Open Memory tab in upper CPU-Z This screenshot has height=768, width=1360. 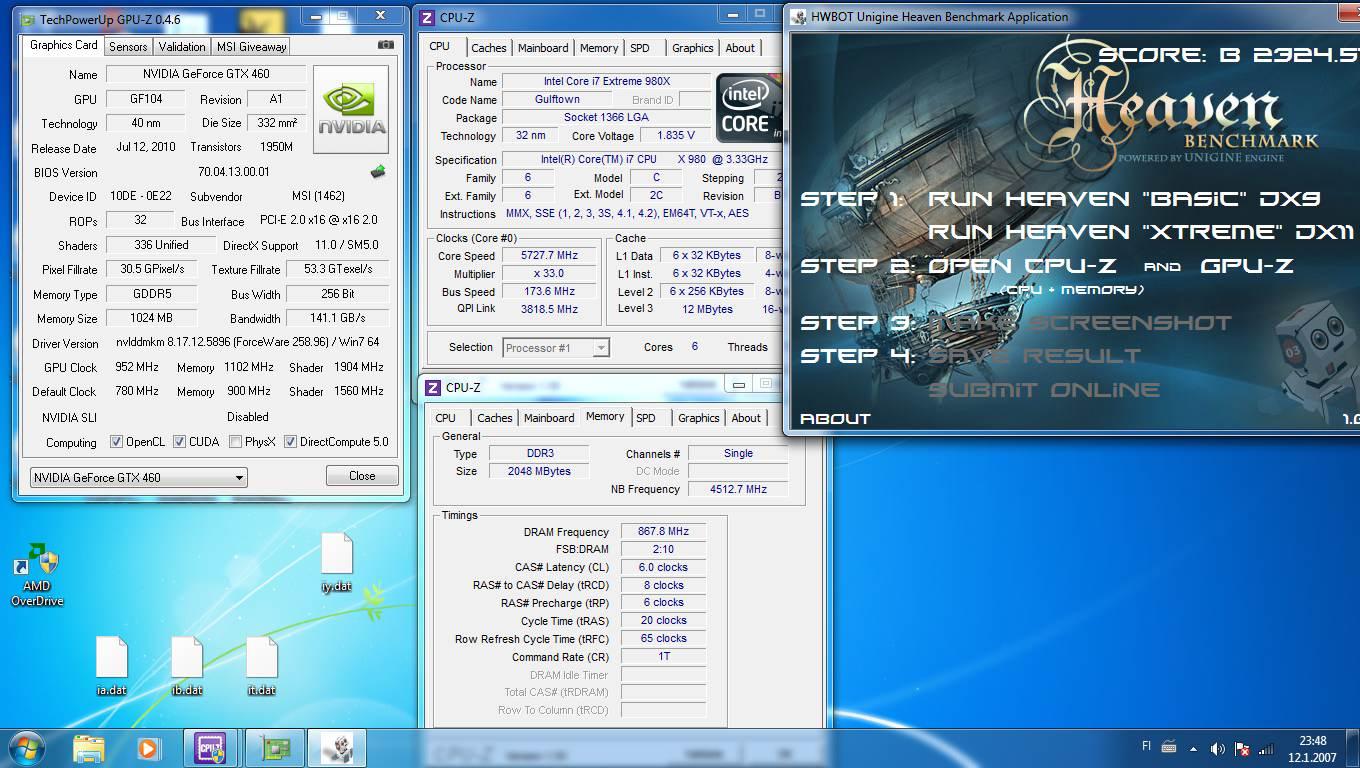(599, 48)
